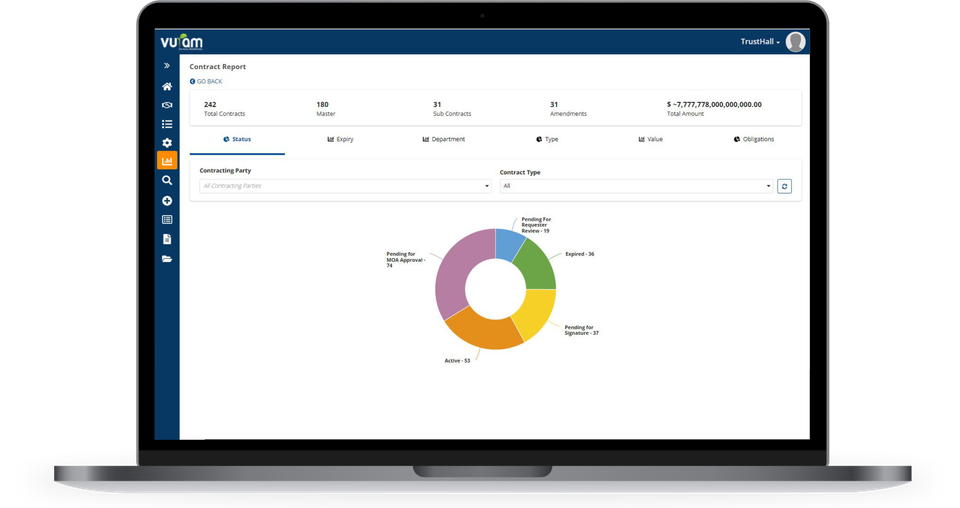Open the handshake contracts icon

[x=167, y=105]
